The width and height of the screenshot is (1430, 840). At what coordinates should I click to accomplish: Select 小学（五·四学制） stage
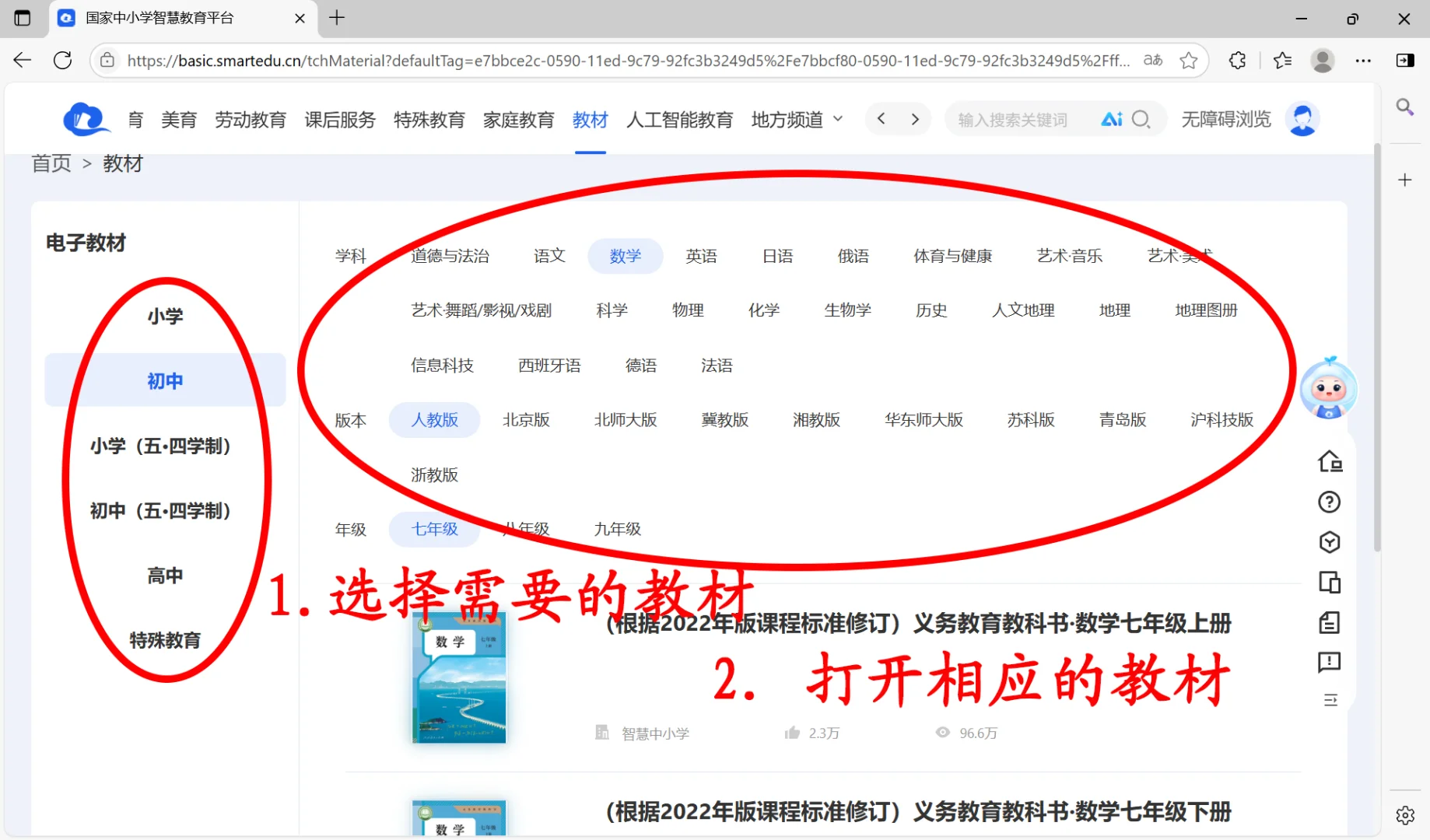point(165,446)
